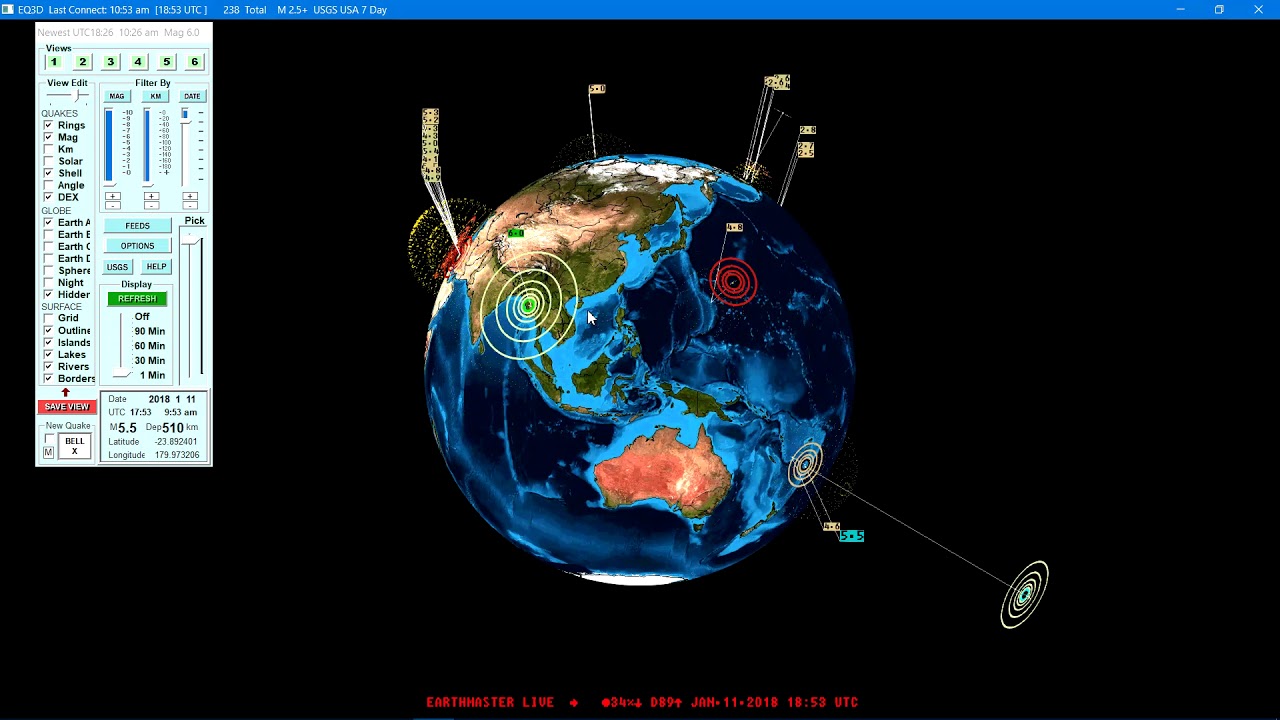The width and height of the screenshot is (1280, 720).
Task: Click the green REFRESH button
Action: coord(137,299)
